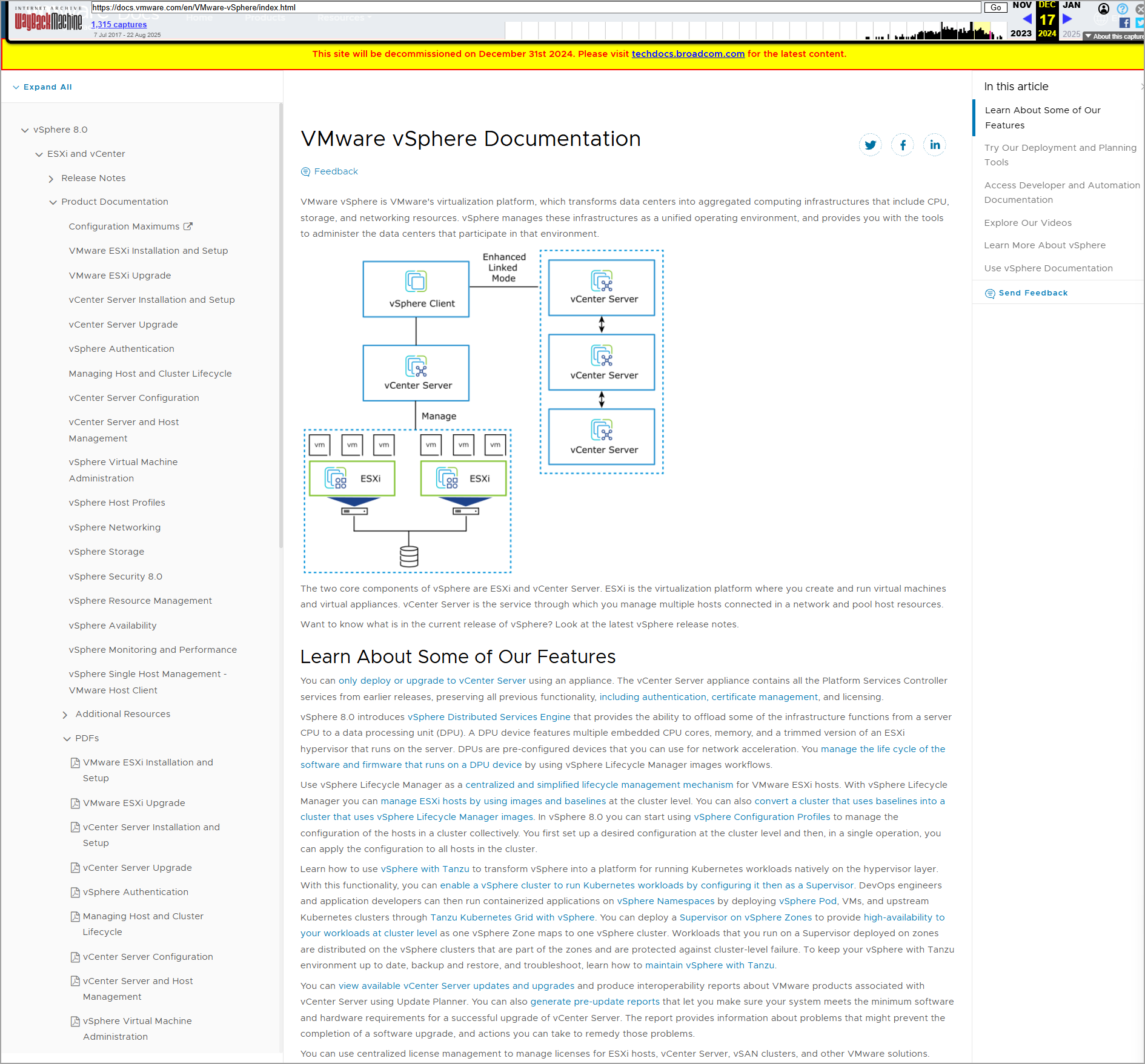Share page via Twitter icon
This screenshot has width=1145, height=1064.
coord(870,145)
